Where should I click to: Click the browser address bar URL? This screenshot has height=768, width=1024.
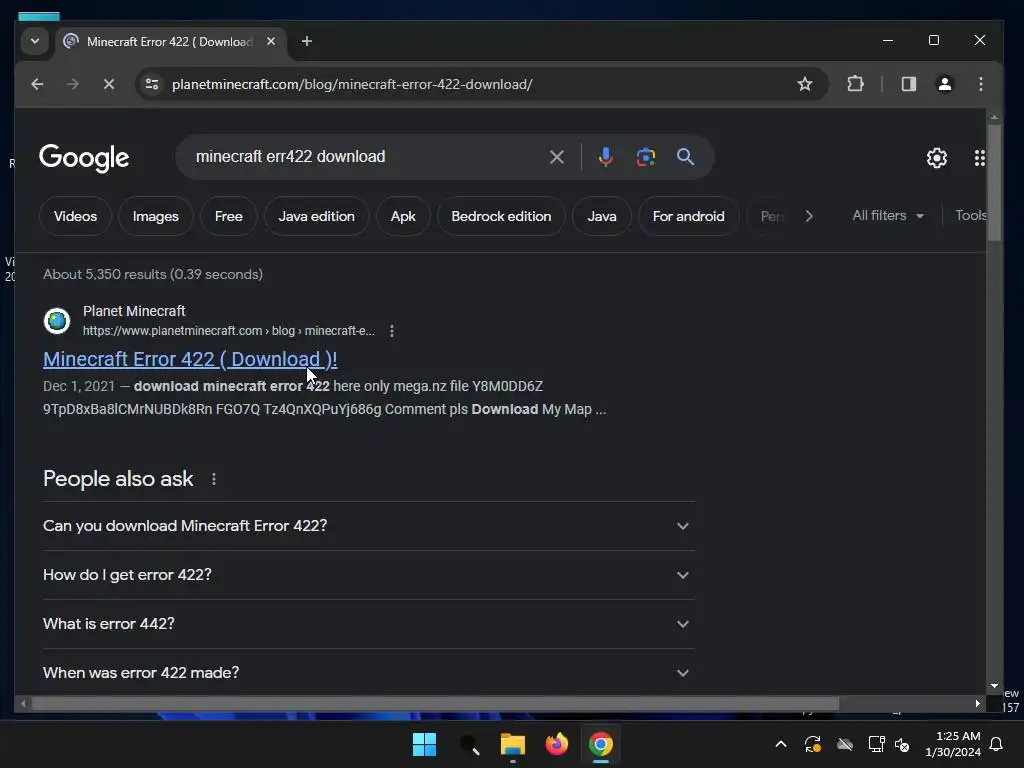coord(353,84)
